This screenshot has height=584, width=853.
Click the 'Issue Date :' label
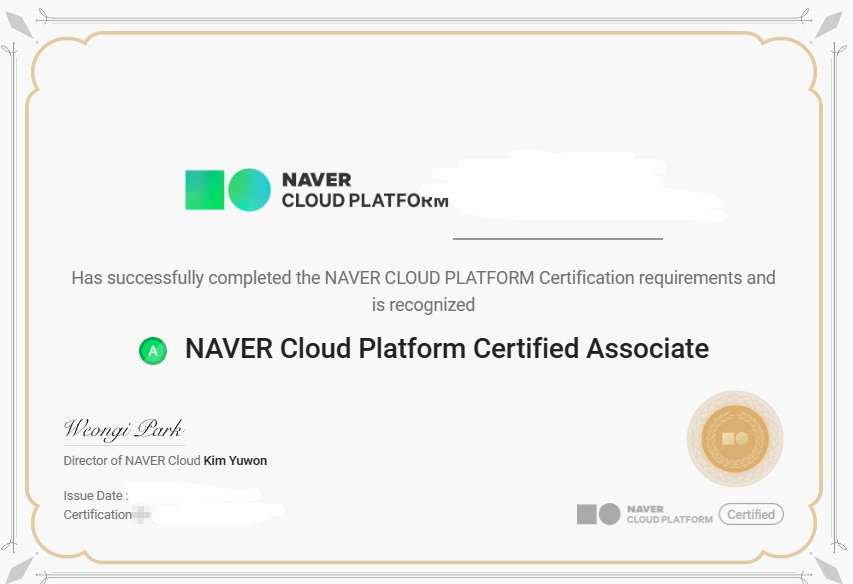[x=96, y=495]
